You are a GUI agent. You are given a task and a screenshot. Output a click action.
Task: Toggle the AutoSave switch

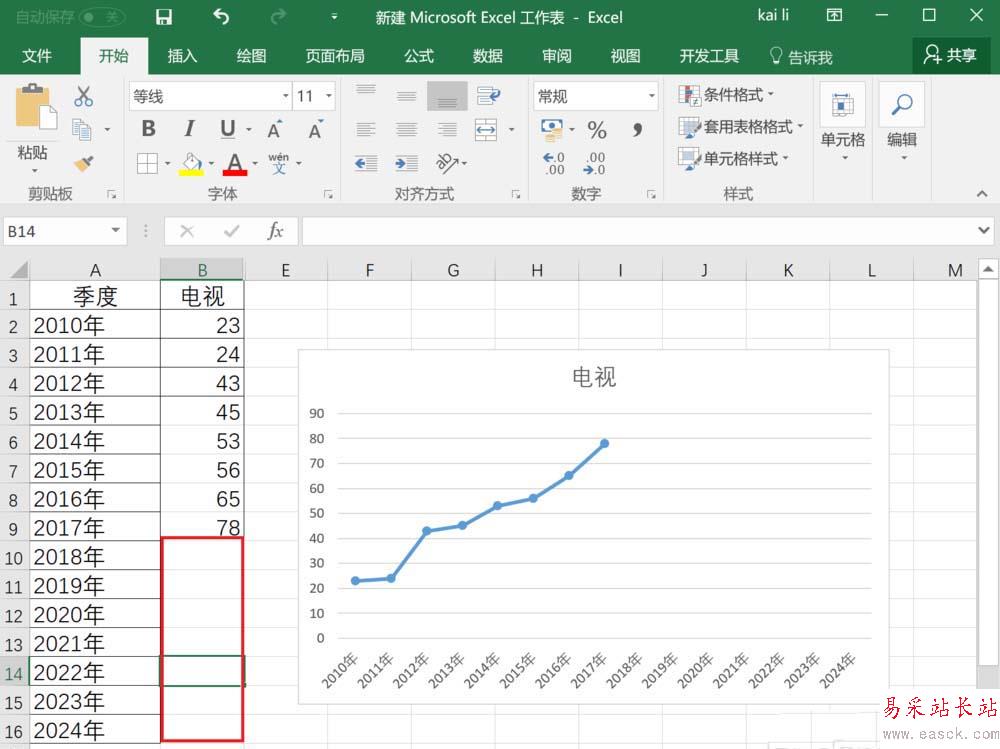click(102, 17)
